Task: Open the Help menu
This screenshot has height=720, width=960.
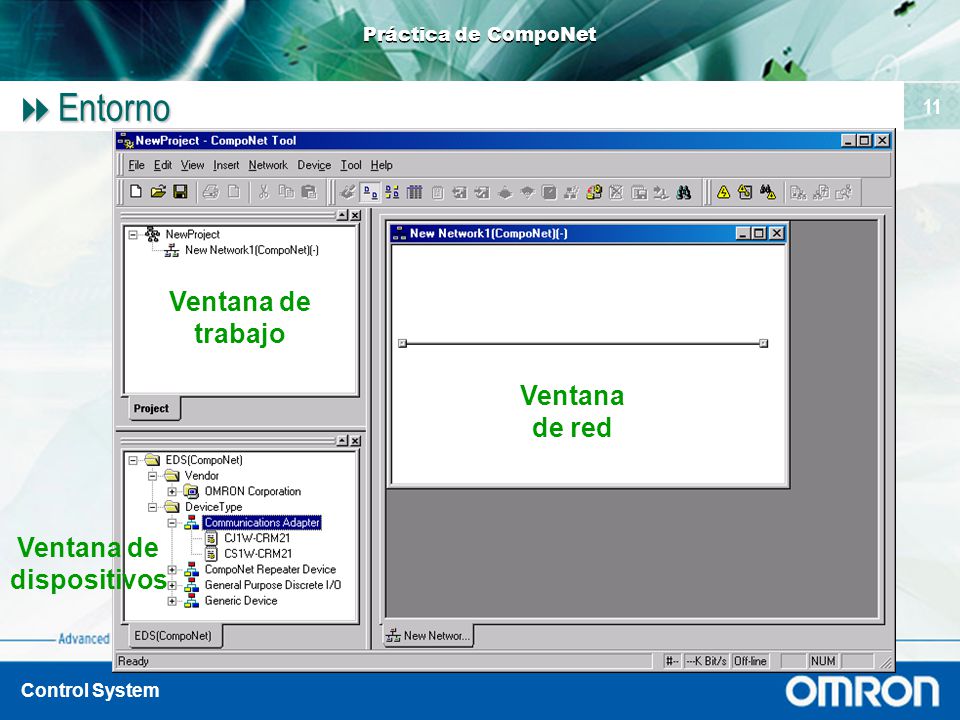Action: [x=381, y=165]
